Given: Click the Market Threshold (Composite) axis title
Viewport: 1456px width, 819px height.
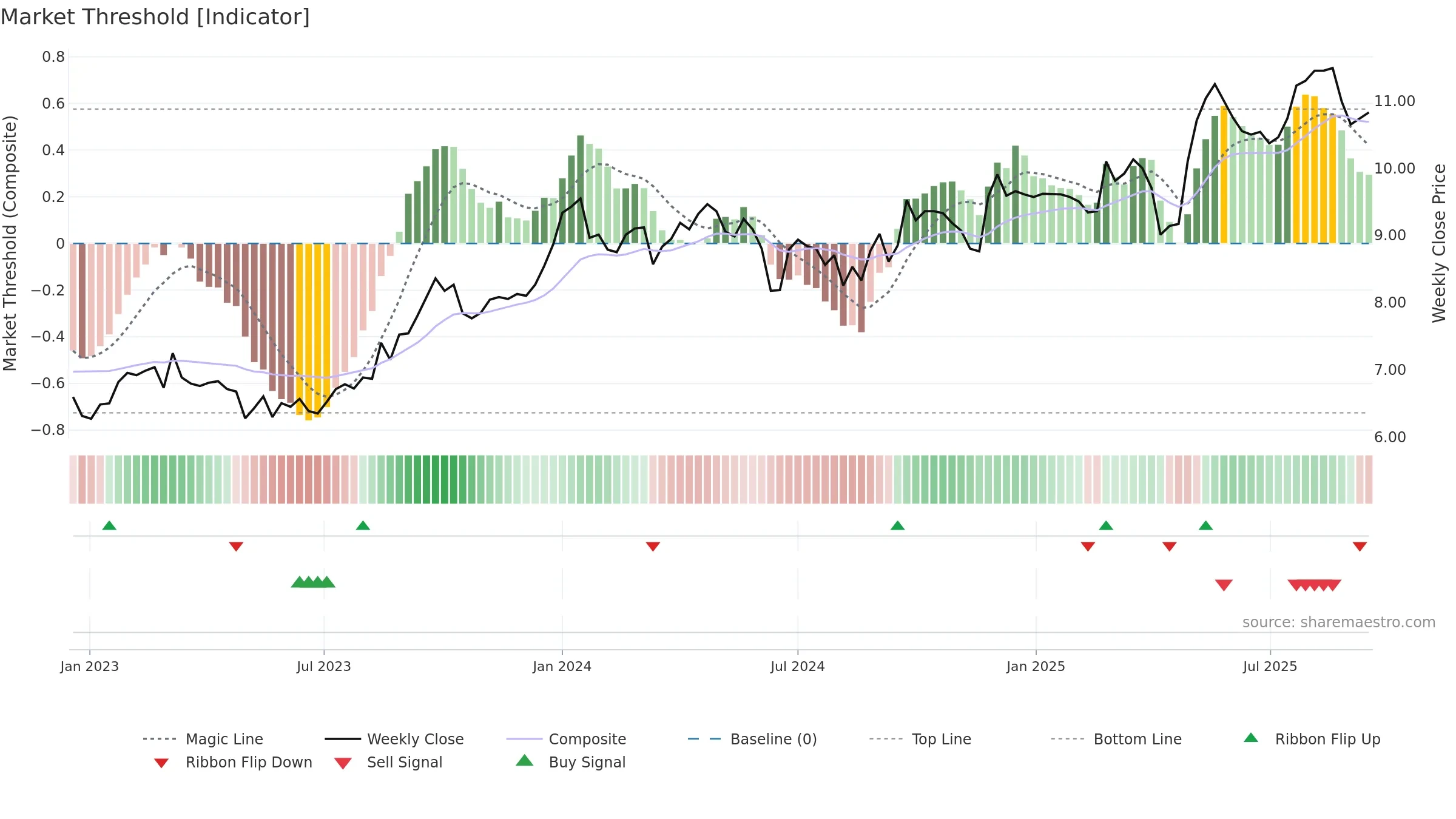Looking at the screenshot, I should pos(10,243).
